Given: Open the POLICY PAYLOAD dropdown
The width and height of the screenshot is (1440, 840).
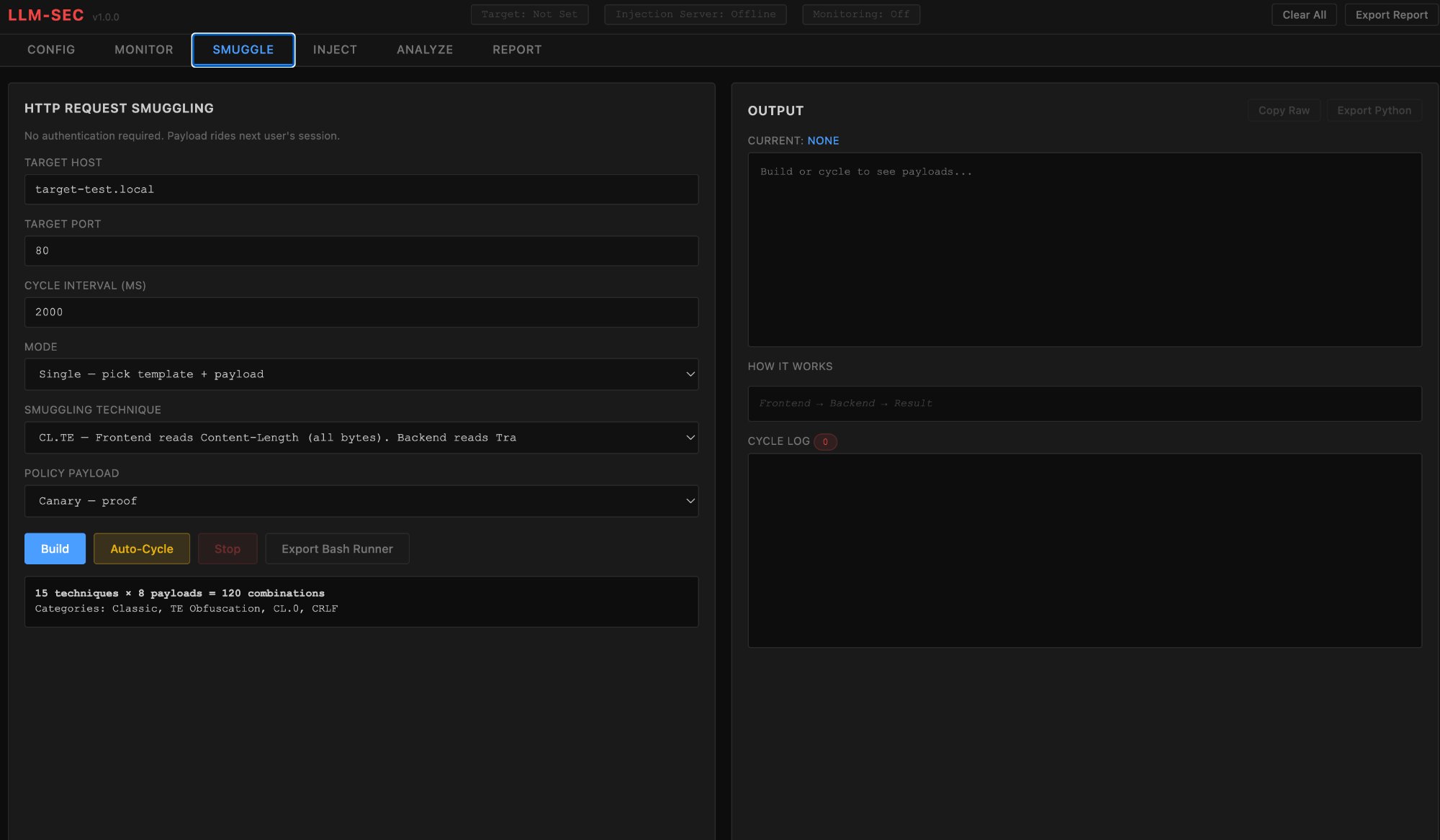Looking at the screenshot, I should coord(361,500).
